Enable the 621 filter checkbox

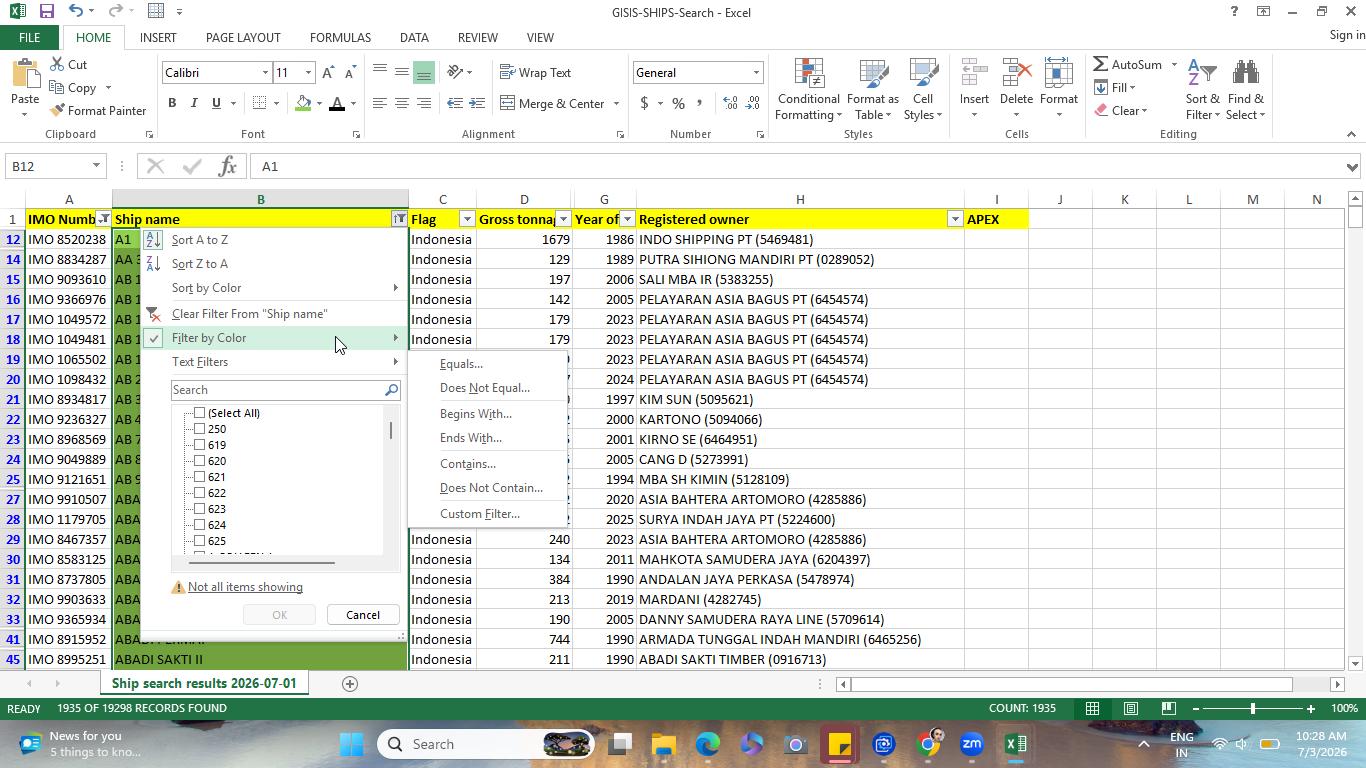click(x=199, y=477)
